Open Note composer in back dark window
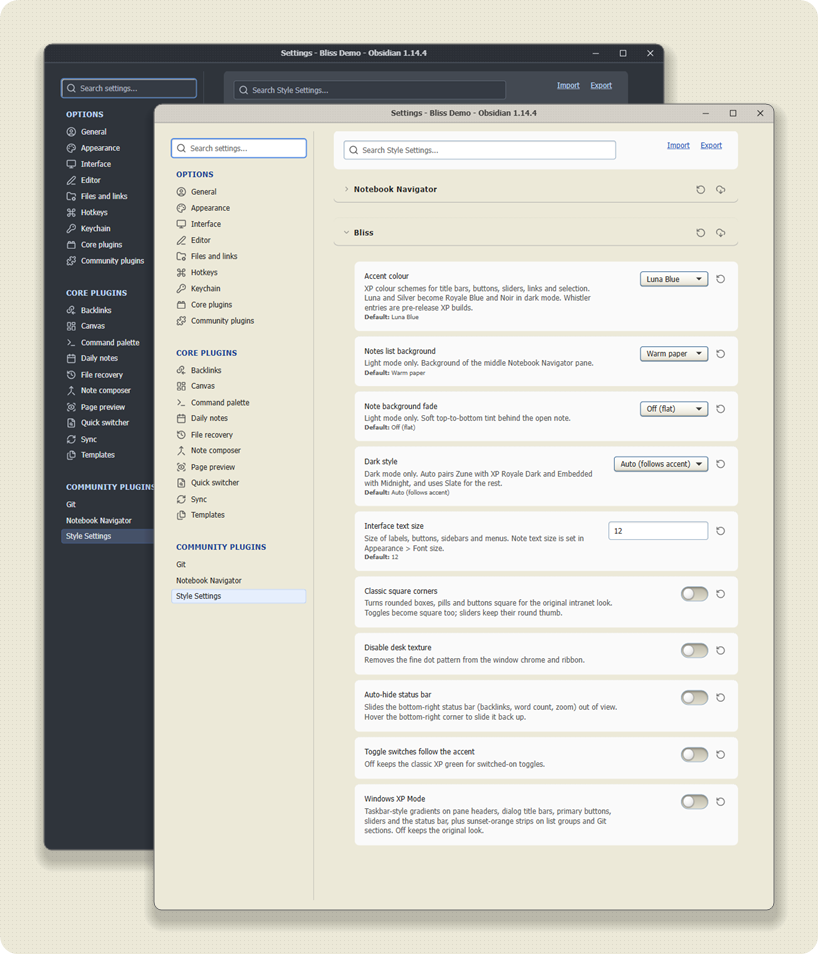The width and height of the screenshot is (818, 954). (108, 391)
